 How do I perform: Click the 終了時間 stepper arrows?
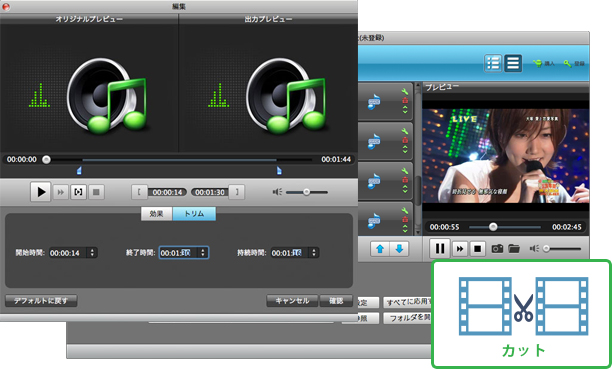[203, 253]
